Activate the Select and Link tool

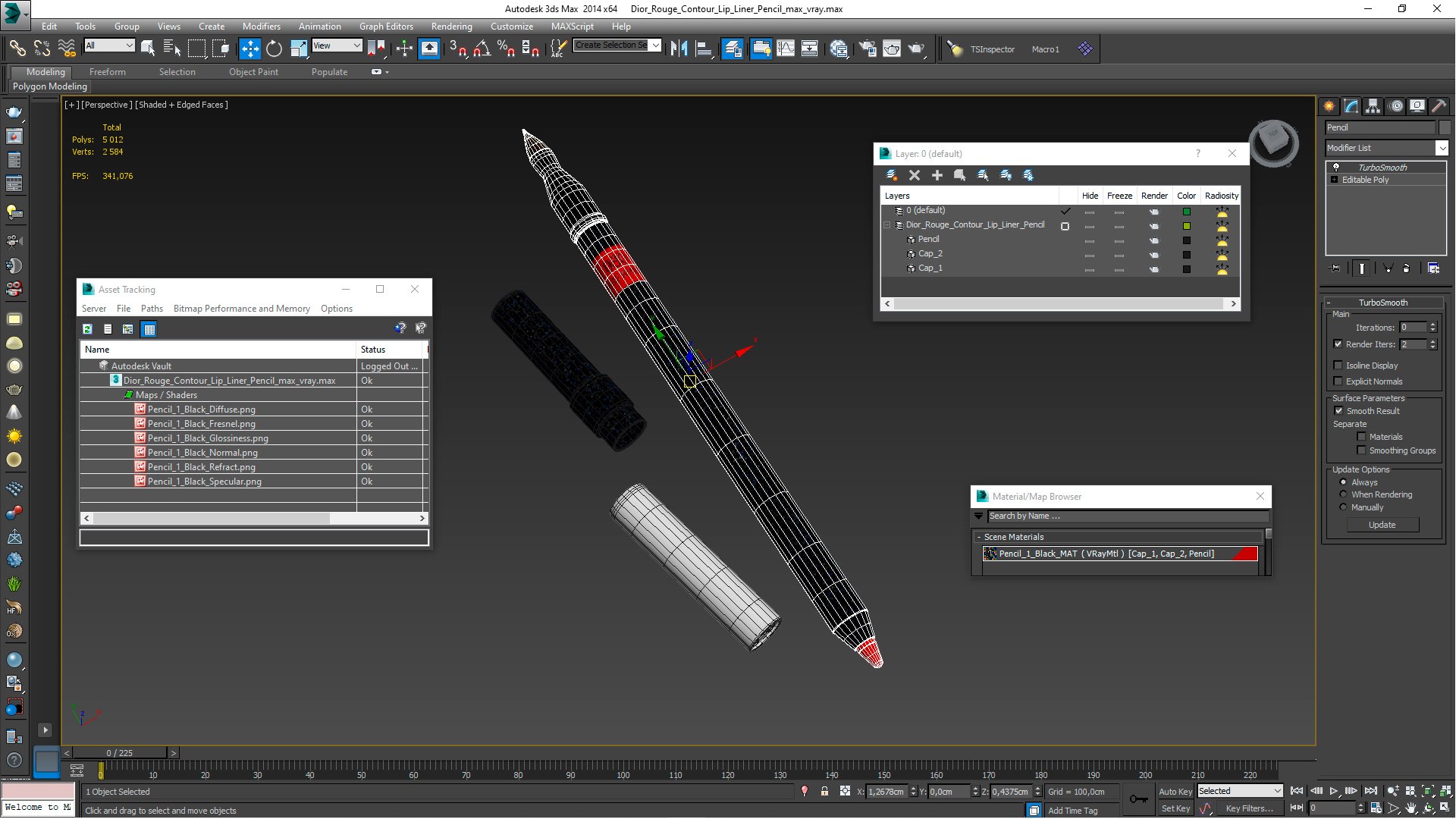pos(17,49)
